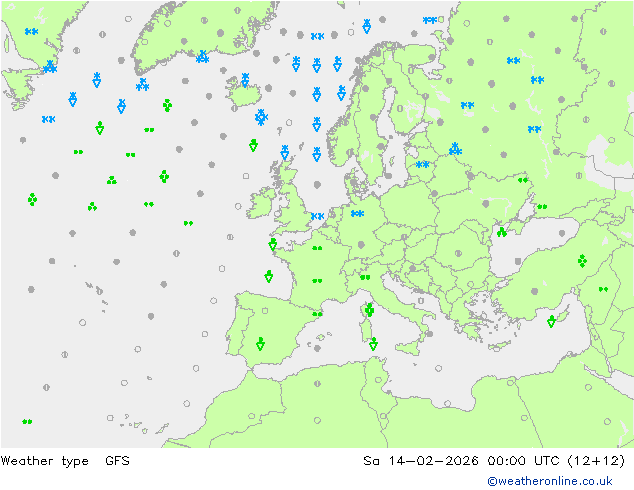Click the green rain dots over northern France
The image size is (634, 490).
coord(317,248)
